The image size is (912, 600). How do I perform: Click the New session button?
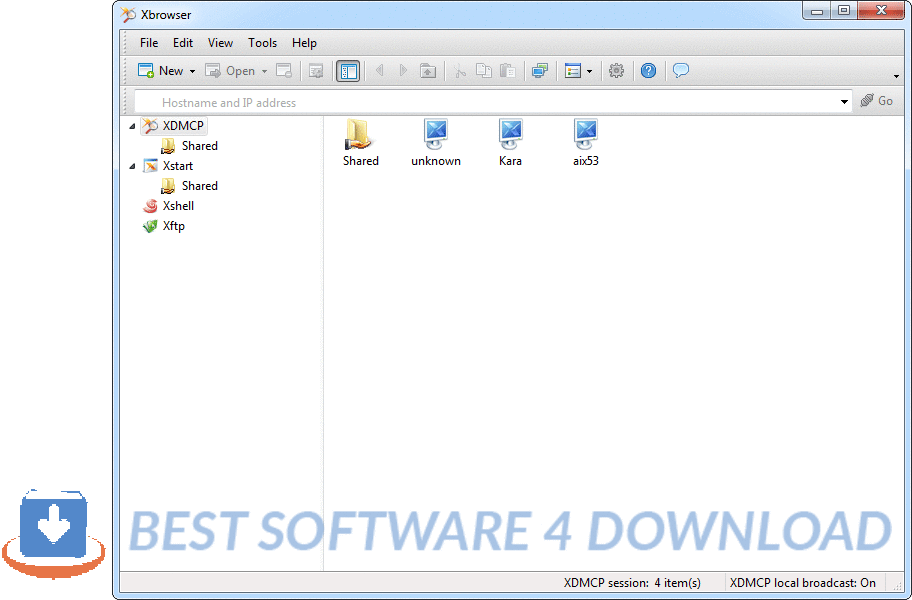(x=160, y=71)
